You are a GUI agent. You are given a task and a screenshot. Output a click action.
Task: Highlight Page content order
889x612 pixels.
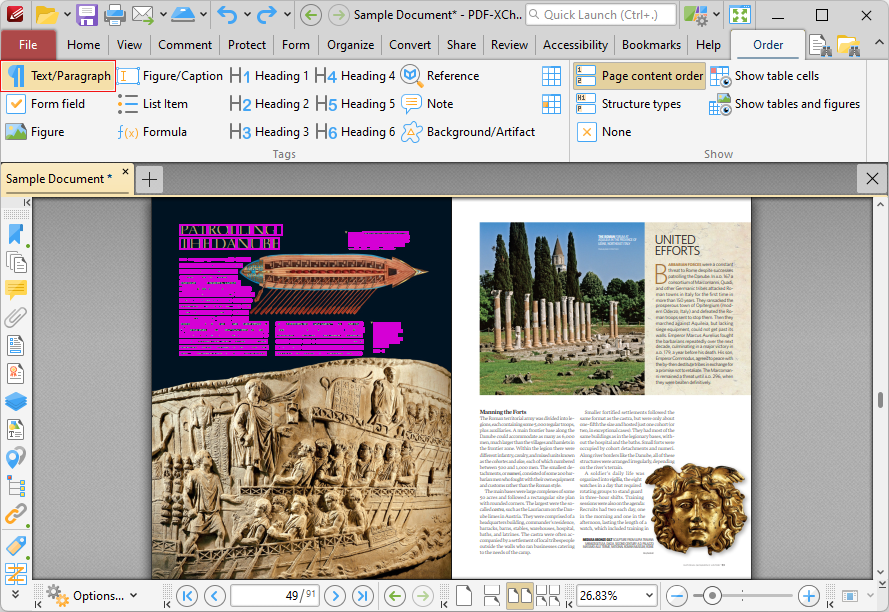(639, 75)
